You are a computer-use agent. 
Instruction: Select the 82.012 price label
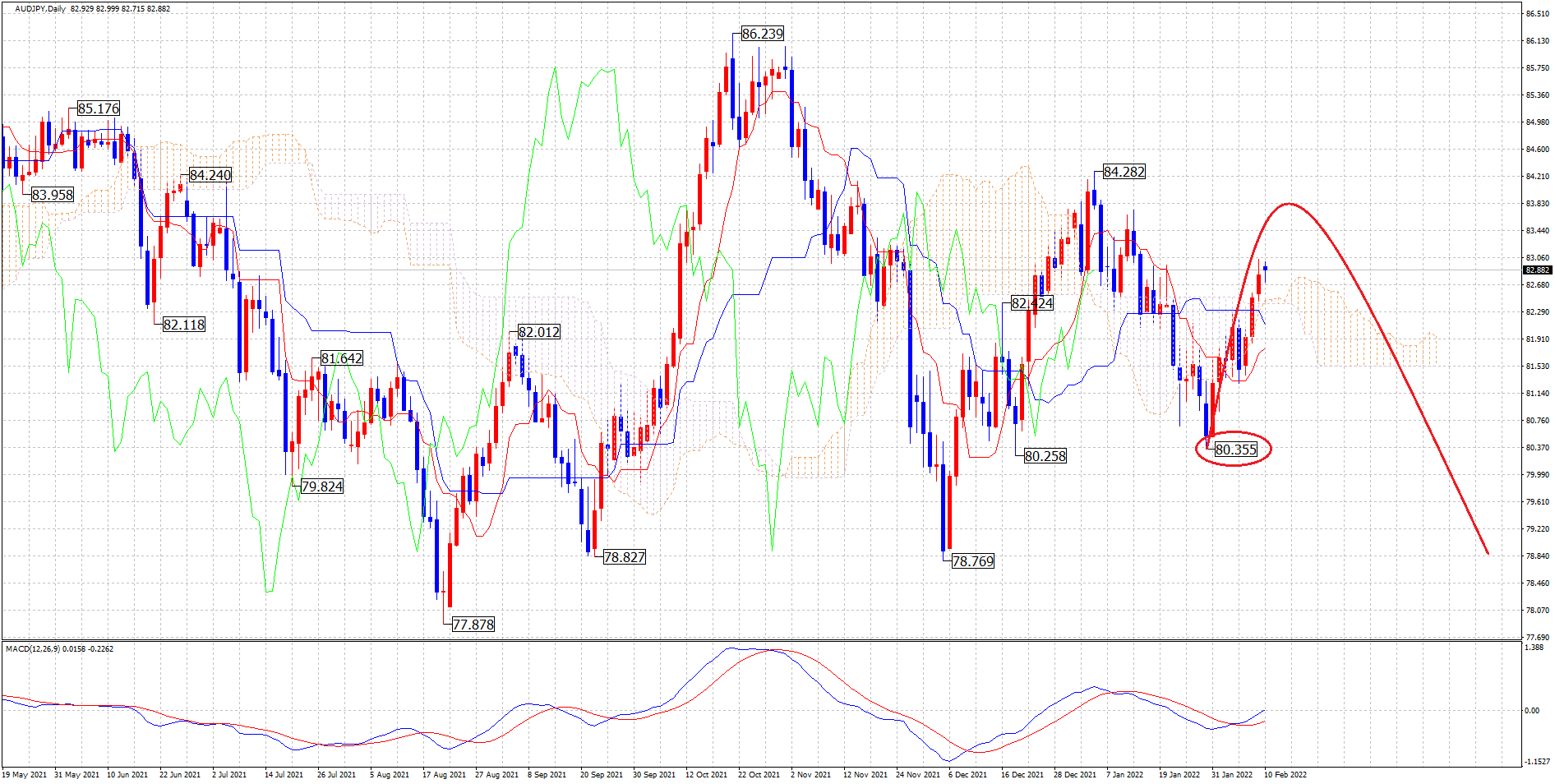coord(539,332)
